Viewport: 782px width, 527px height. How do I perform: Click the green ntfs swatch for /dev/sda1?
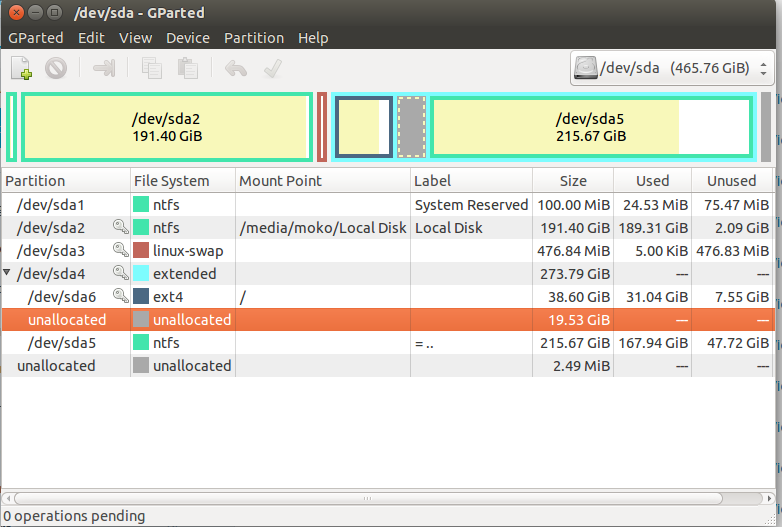[141, 205]
